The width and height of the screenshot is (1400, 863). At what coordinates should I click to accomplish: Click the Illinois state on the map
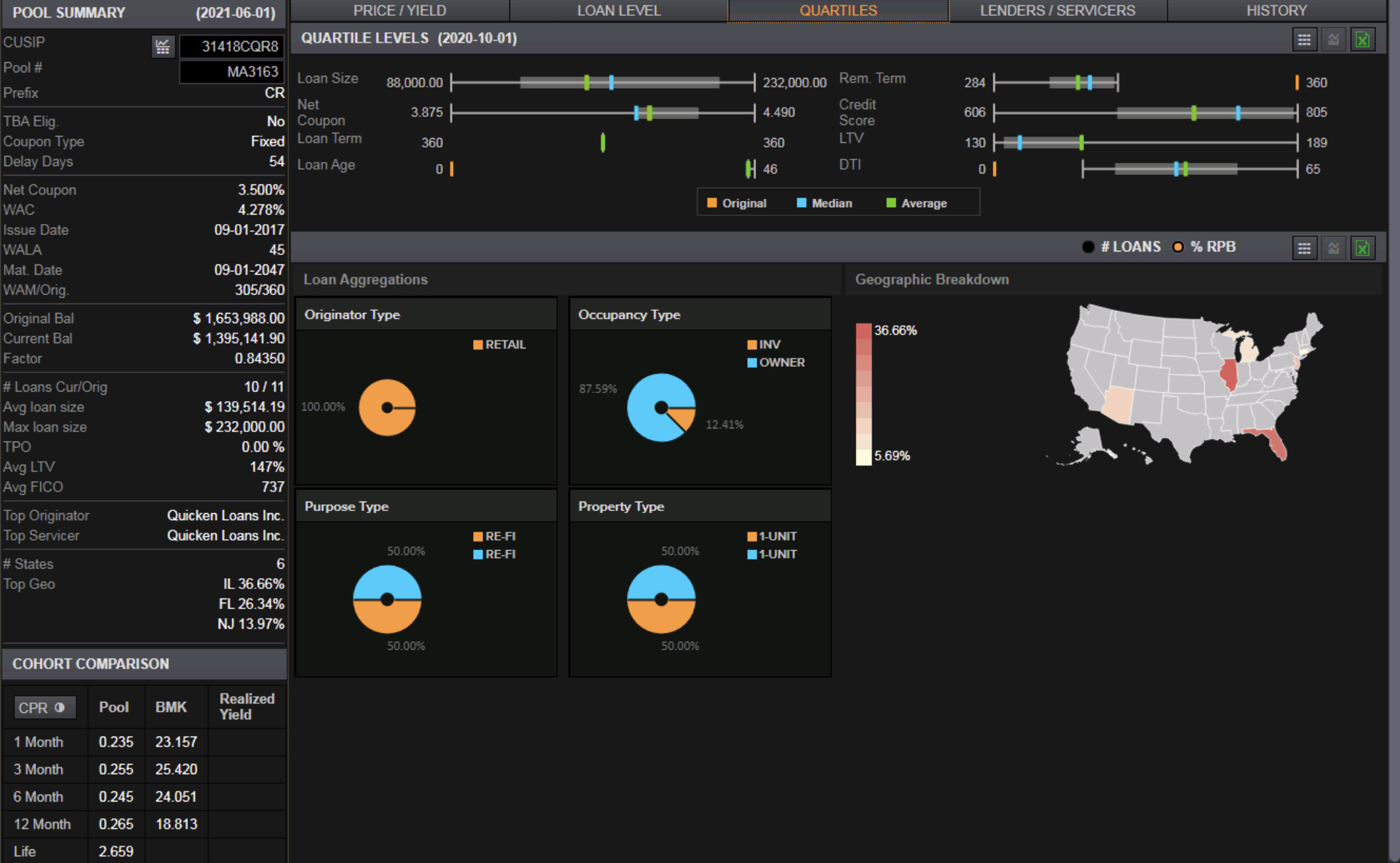1228,372
